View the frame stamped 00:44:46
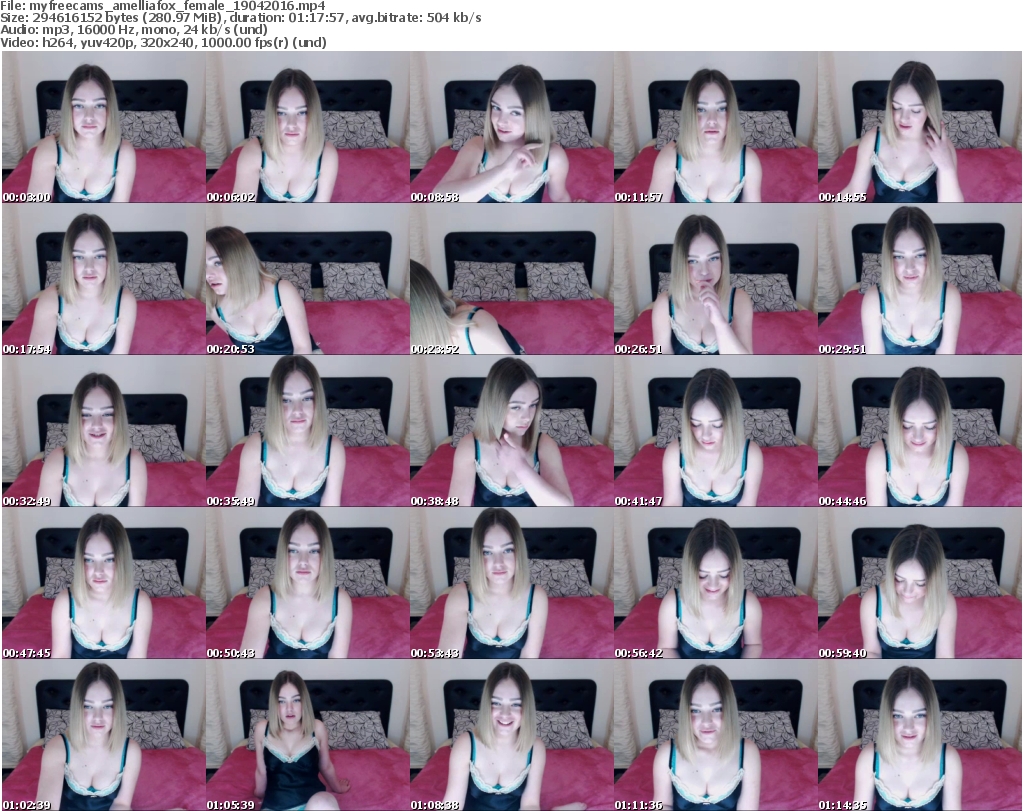This screenshot has width=1024, height=811. pyautogui.click(x=920, y=432)
